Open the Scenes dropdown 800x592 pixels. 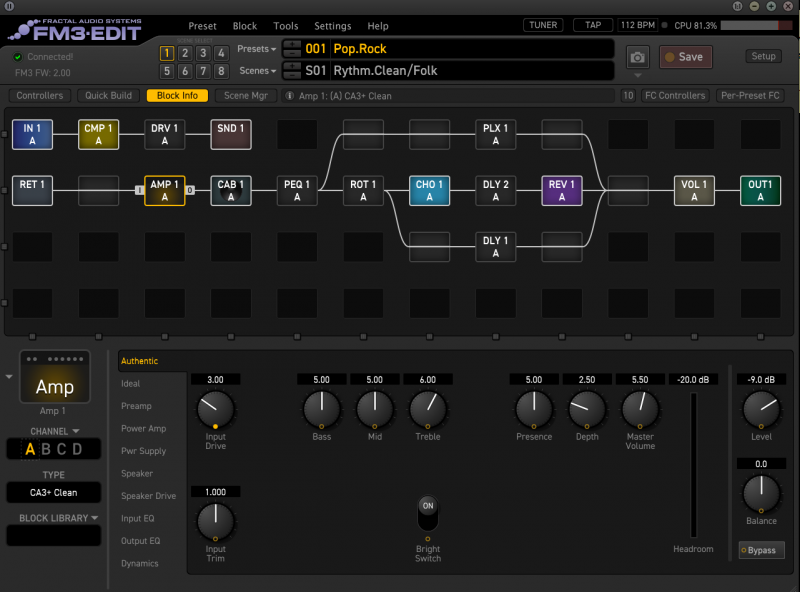coord(257,71)
